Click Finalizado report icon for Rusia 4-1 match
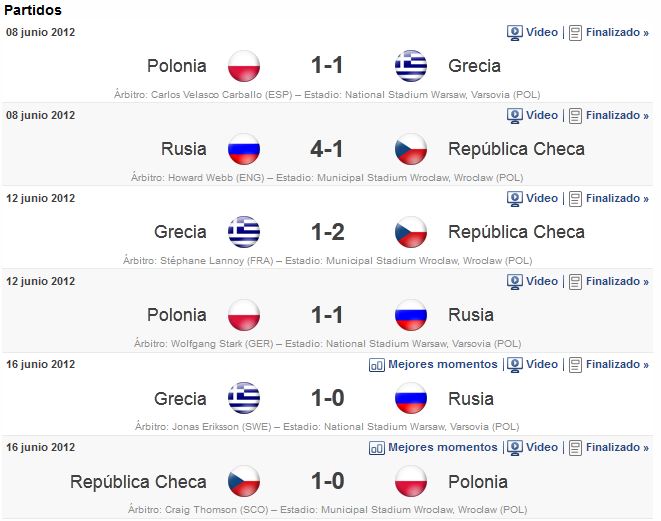661x521 pixels. click(575, 115)
